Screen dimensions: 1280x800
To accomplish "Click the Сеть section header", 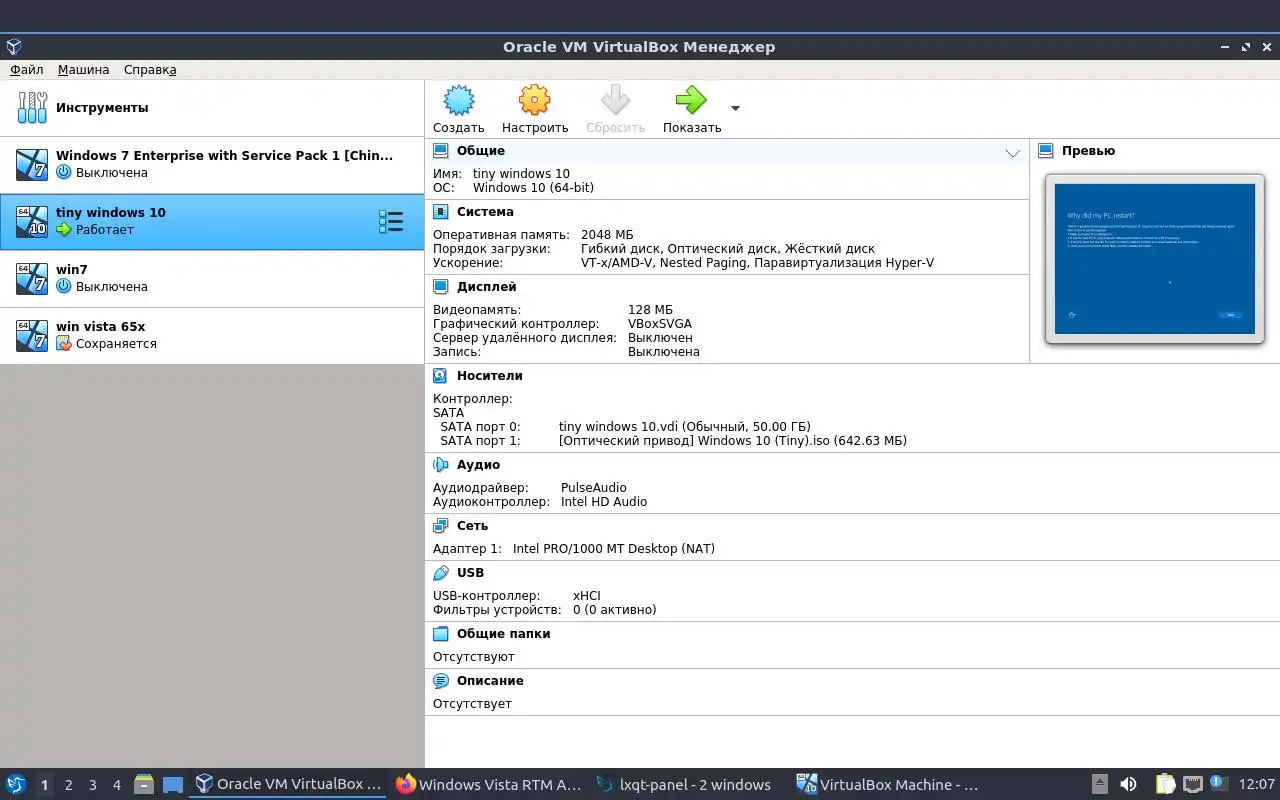I will 472,526.
